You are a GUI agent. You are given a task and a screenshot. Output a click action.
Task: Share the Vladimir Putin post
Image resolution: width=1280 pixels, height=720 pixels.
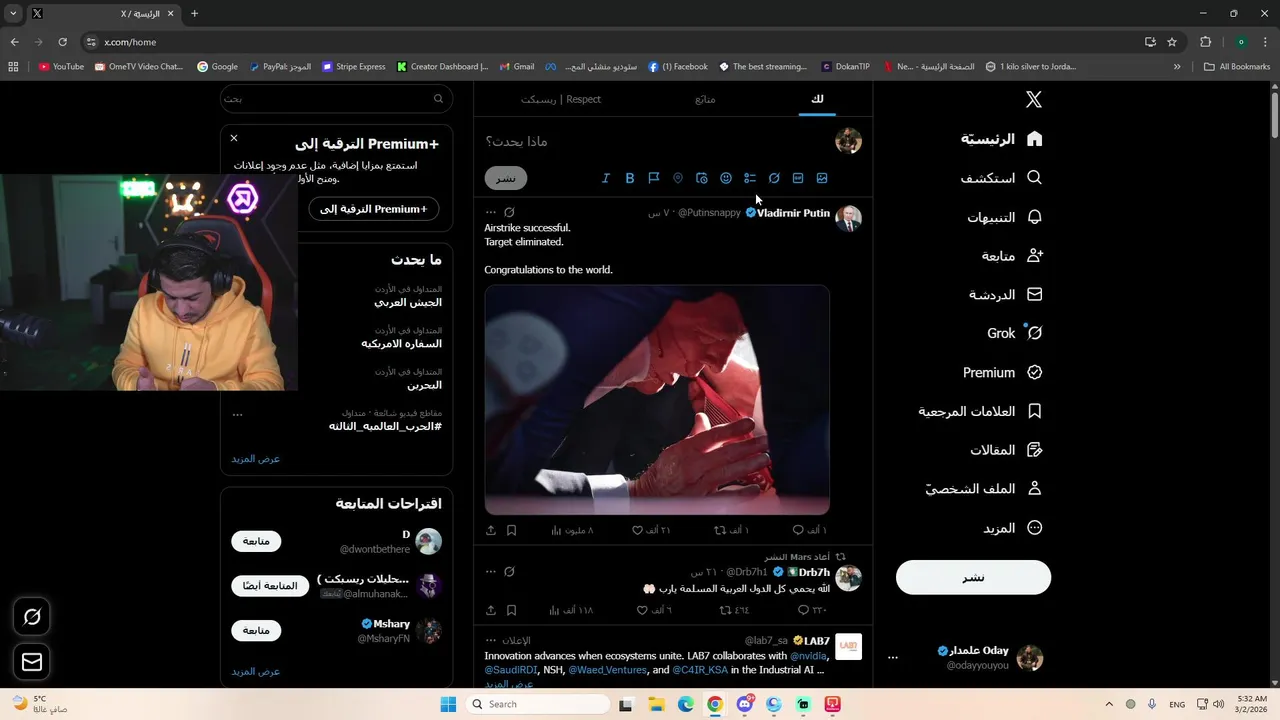pyautogui.click(x=491, y=530)
